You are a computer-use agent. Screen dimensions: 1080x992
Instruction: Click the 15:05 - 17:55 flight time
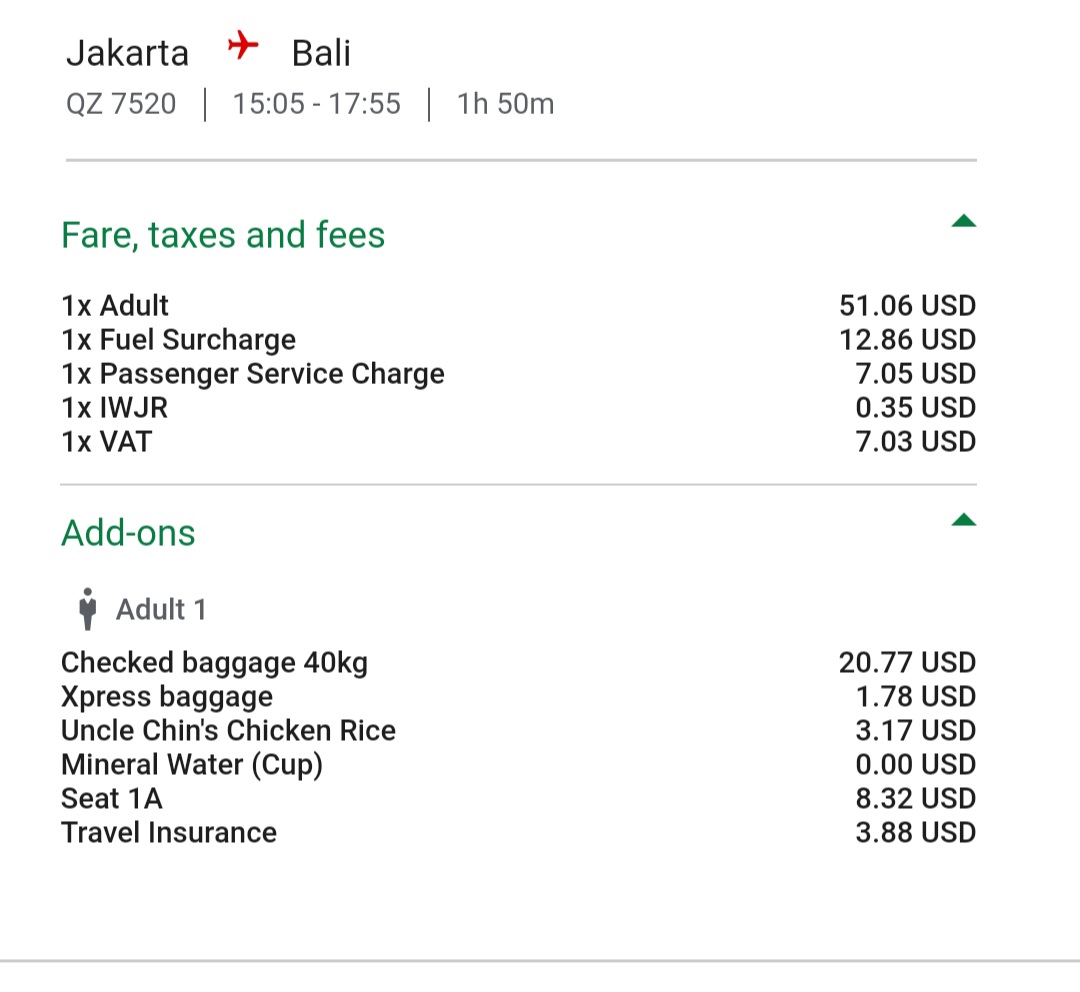click(317, 104)
